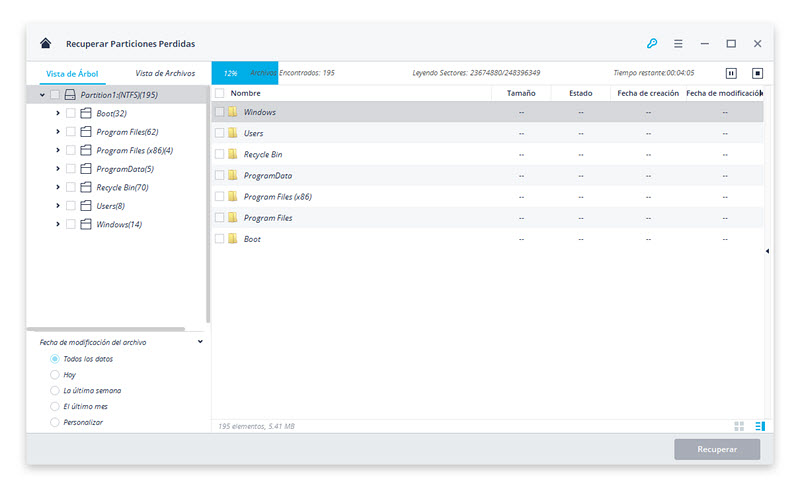Click the Recycle Bin(70) tree folder icon
This screenshot has height=493, width=800.
point(86,187)
